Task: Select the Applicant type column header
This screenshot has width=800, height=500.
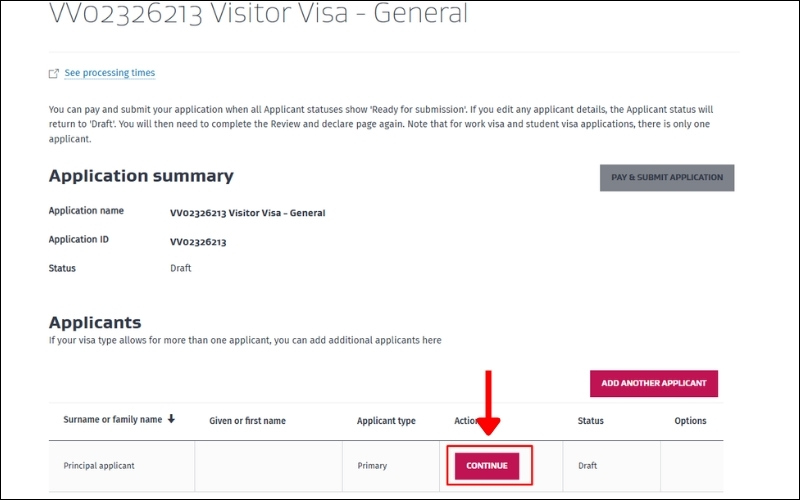Action: (x=386, y=421)
